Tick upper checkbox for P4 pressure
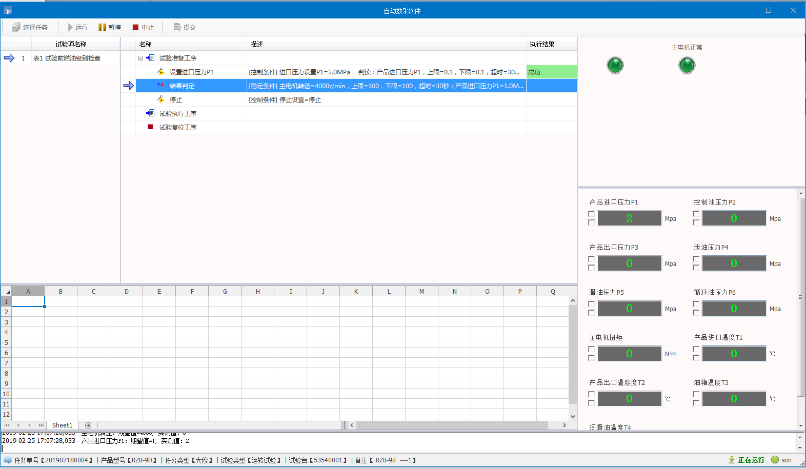Screen dimensions: 806x469 point(696,259)
